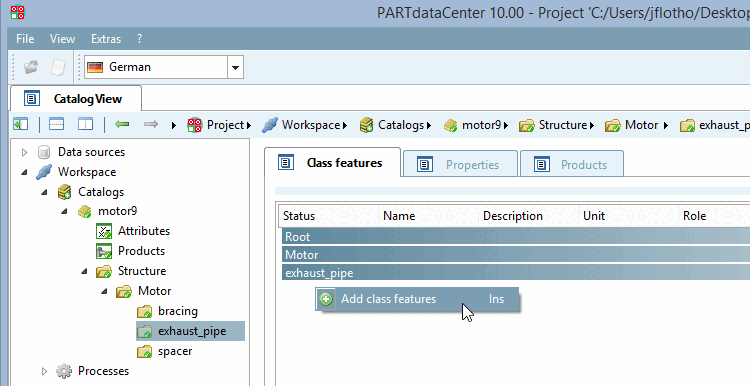This screenshot has height=386, width=750.
Task: Click the open project folder toolbar icon
Action: (x=31, y=67)
